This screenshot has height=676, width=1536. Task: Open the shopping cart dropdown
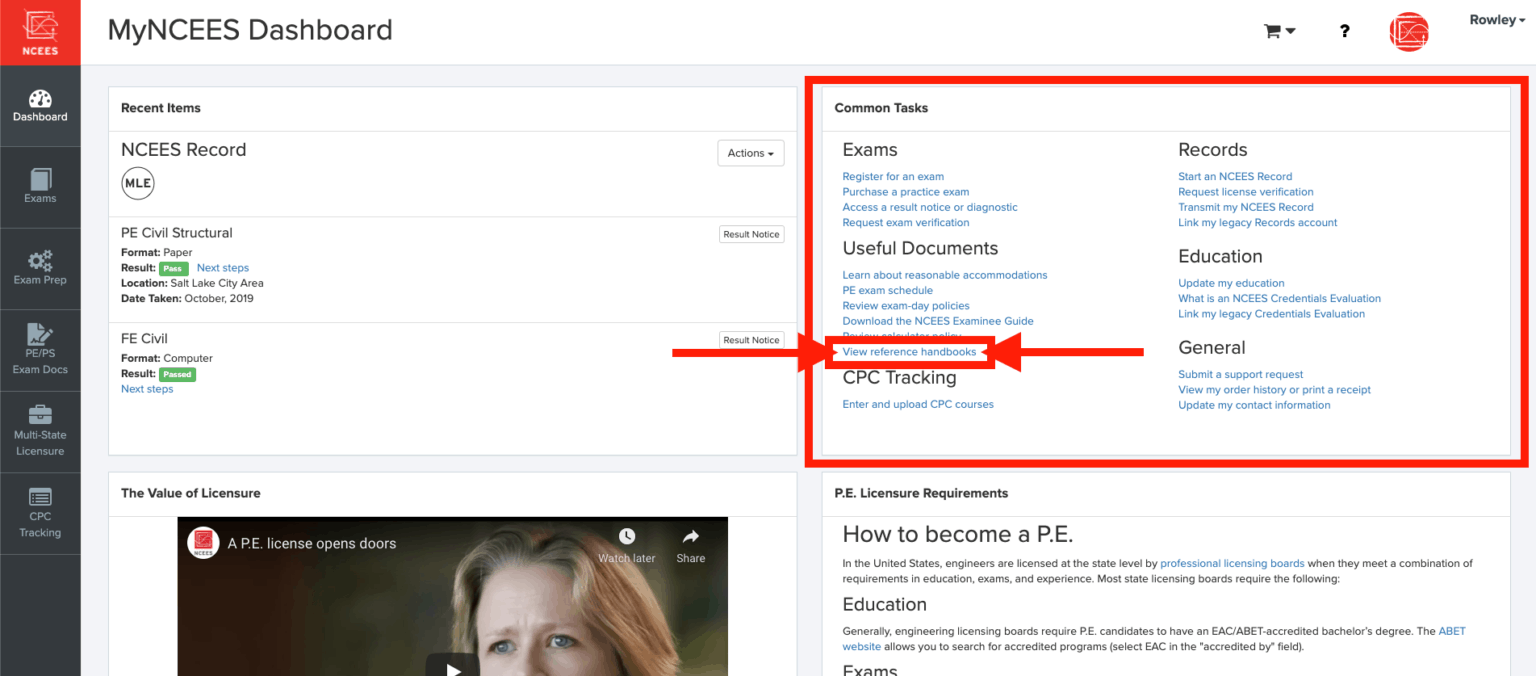(x=1278, y=31)
